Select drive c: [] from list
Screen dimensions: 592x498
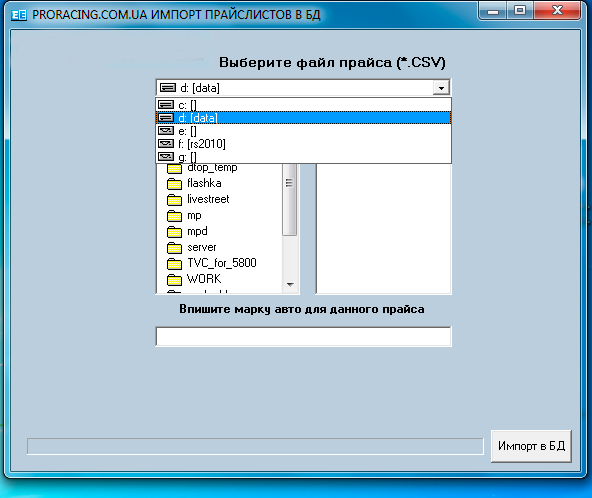point(304,105)
